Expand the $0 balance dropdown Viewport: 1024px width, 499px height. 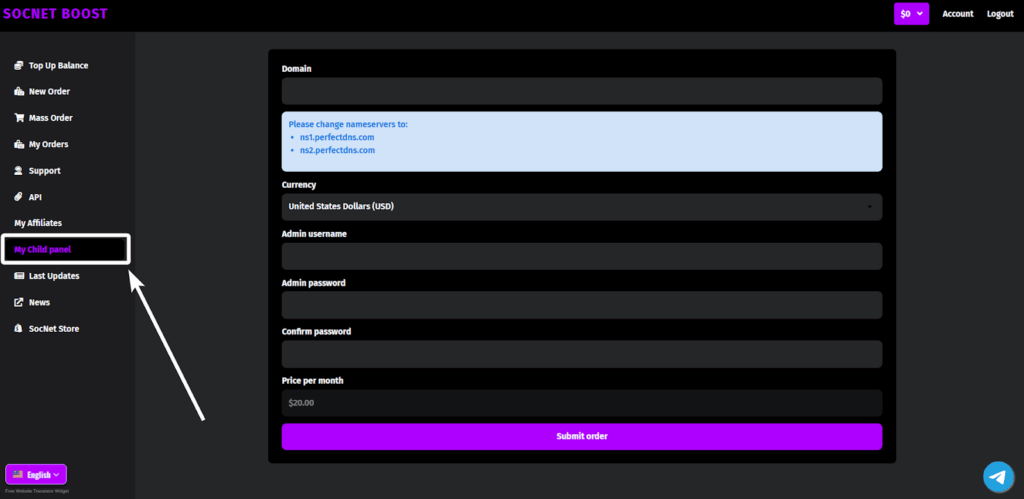coord(911,14)
